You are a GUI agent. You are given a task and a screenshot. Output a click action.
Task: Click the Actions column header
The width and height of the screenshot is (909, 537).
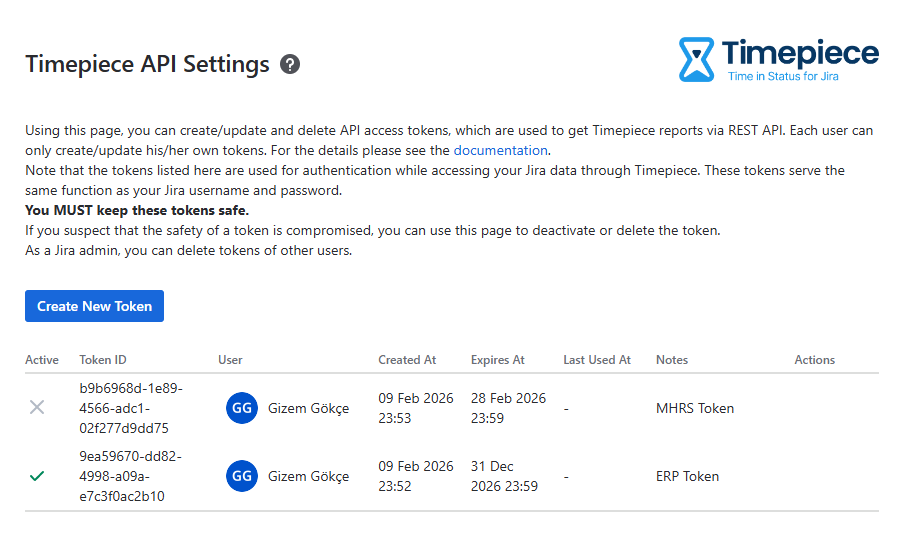pos(814,360)
